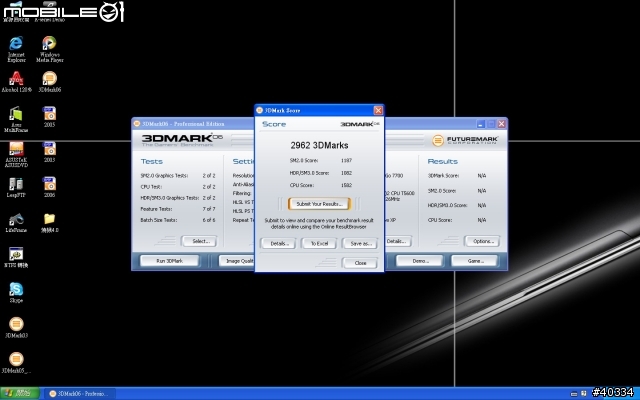Click the 3DMark Score N/A row under Results

pos(457,176)
